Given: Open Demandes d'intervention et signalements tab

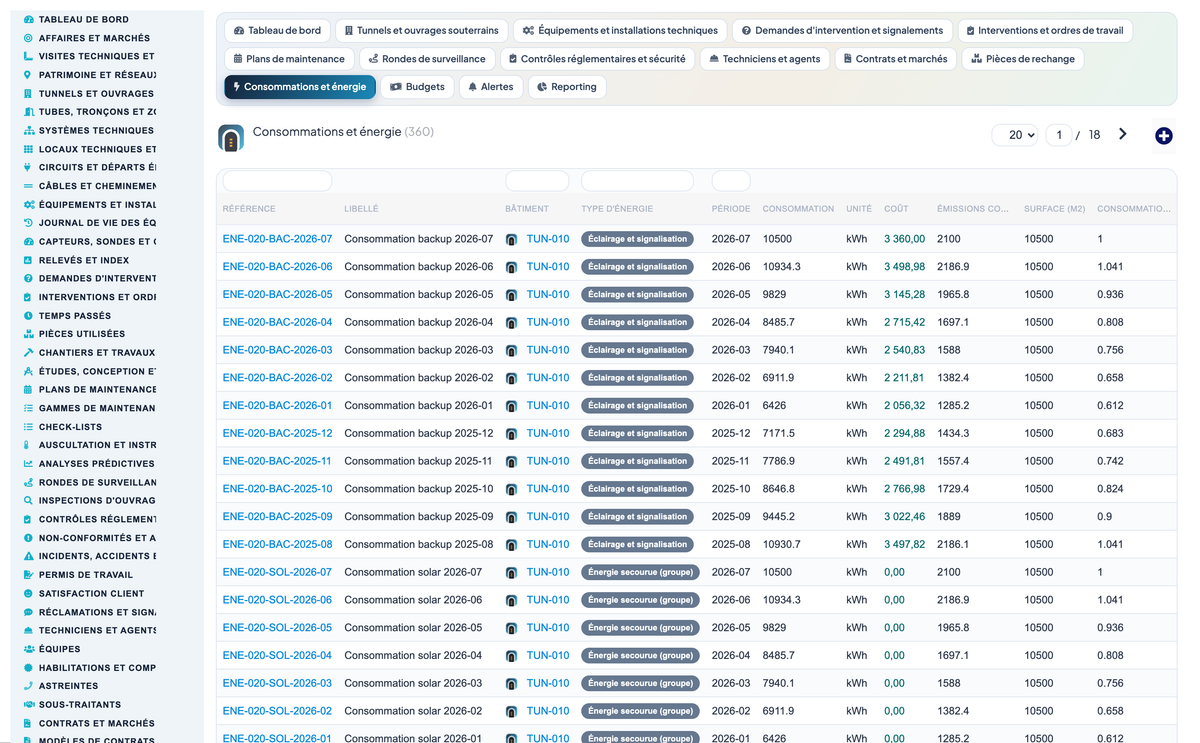Looking at the screenshot, I should pyautogui.click(x=842, y=31).
